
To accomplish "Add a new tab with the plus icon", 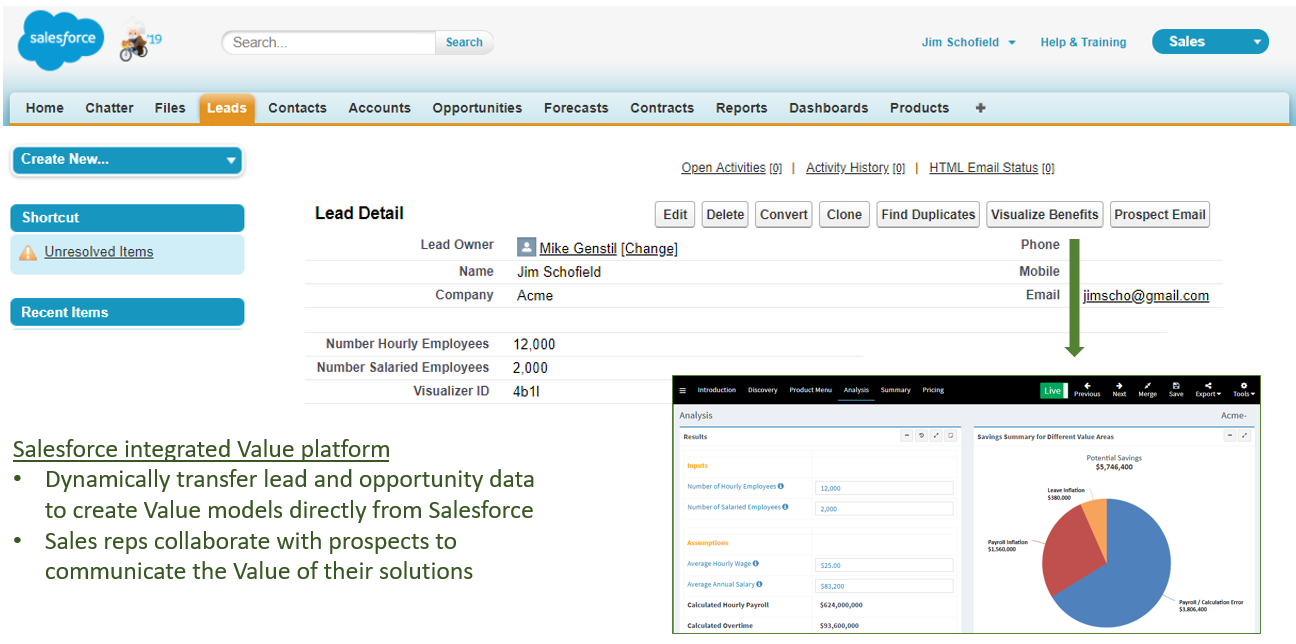I will point(980,108).
